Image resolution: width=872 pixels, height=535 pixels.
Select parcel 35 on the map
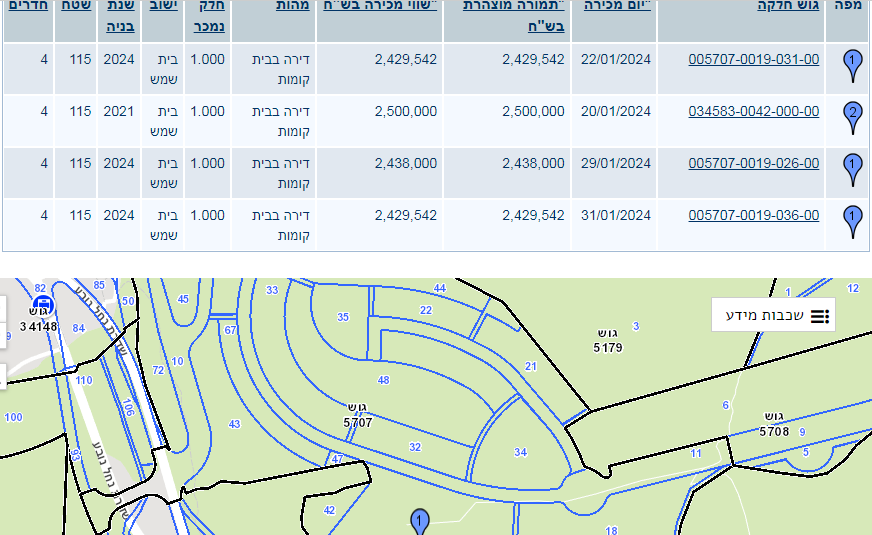pyautogui.click(x=343, y=317)
